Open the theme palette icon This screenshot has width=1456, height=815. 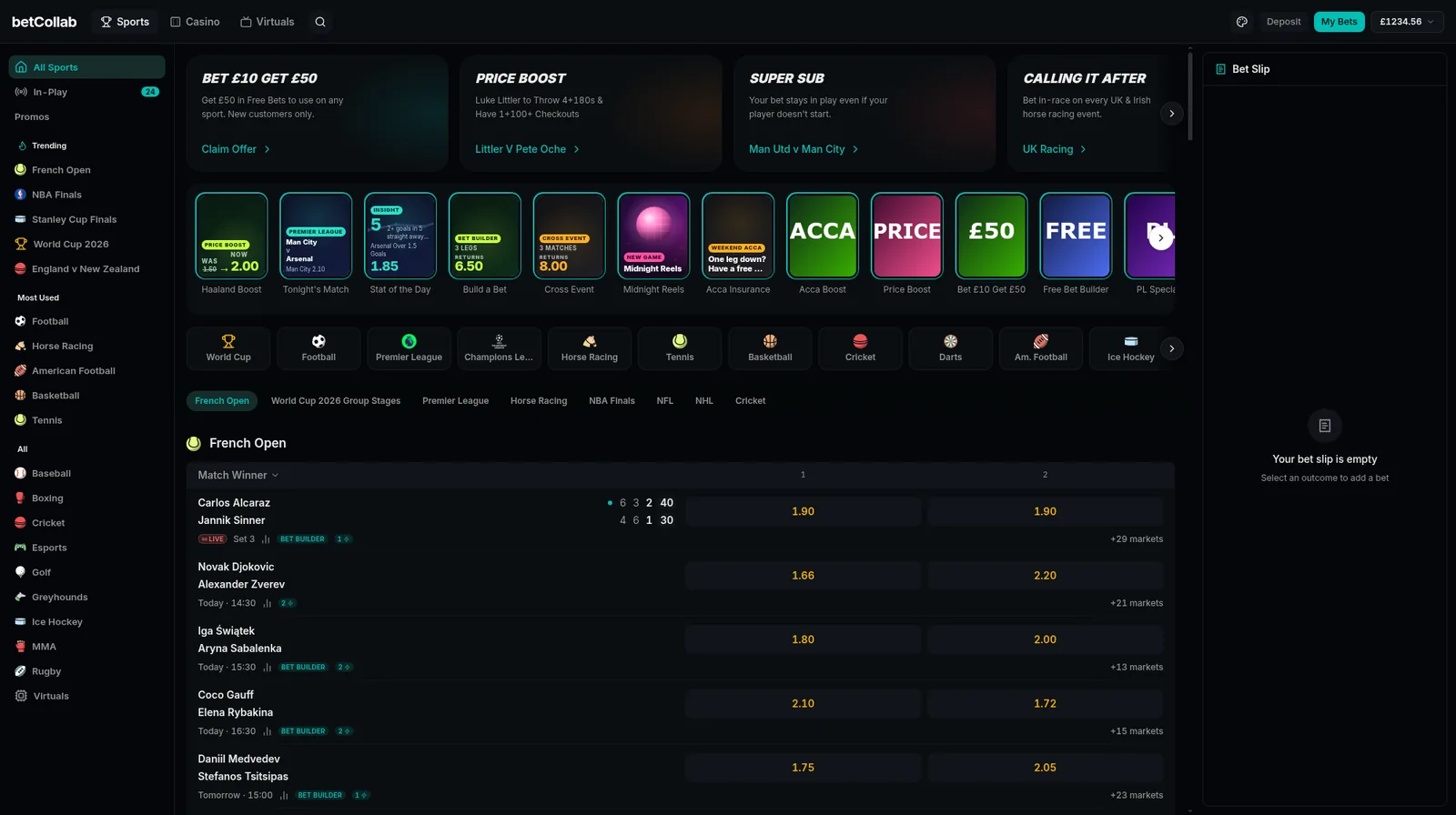click(1241, 22)
